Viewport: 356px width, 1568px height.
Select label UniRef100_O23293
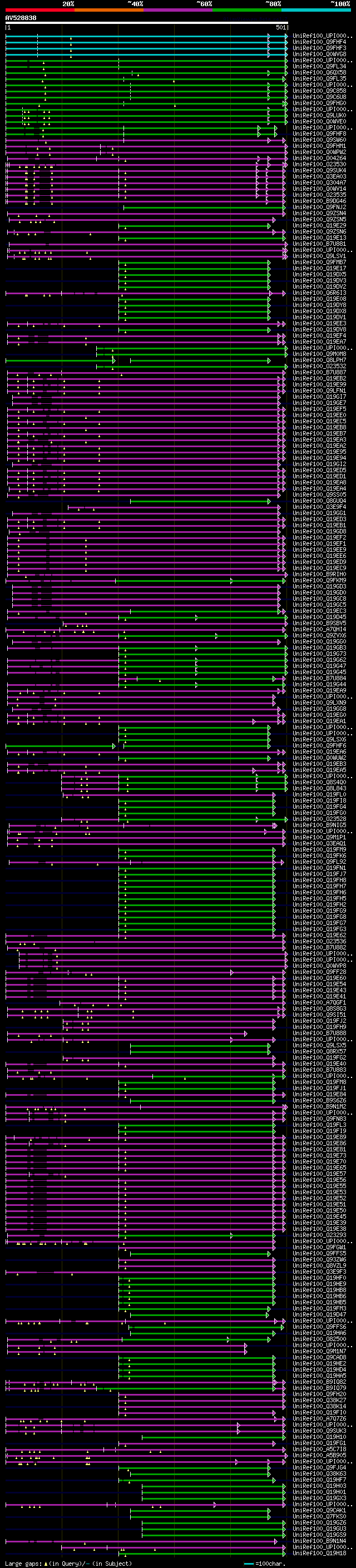[x=319, y=1235]
